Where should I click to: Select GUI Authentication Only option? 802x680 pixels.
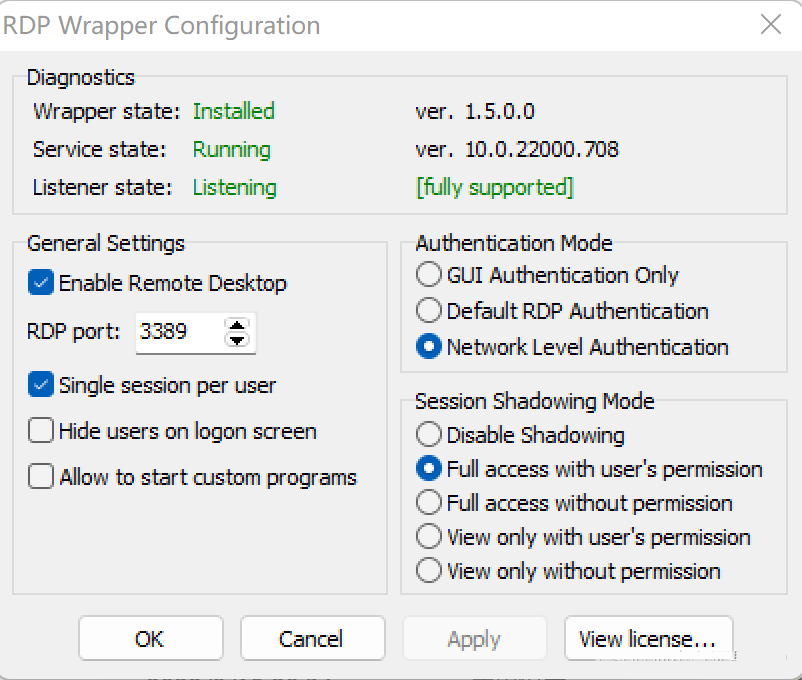[429, 275]
